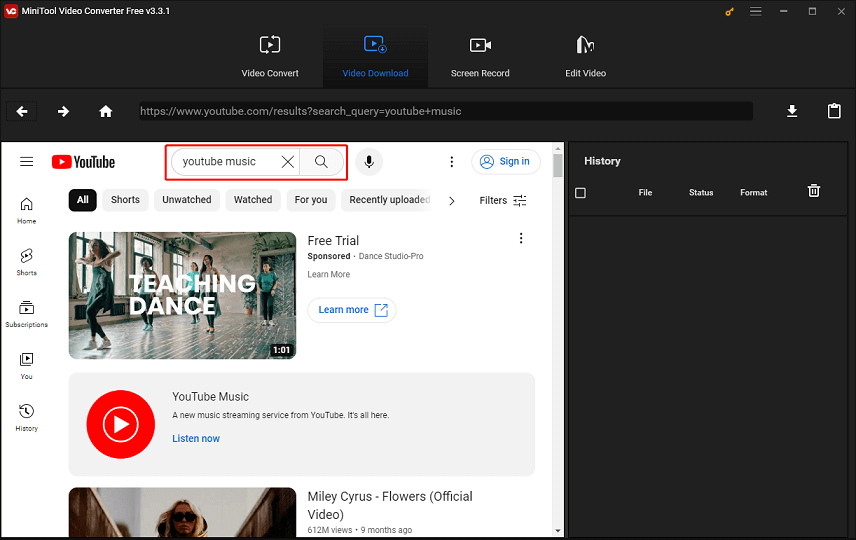Screen dimensions: 856x540
Task: Click the ad's Learn More text under Sponsored
Action: (x=329, y=275)
